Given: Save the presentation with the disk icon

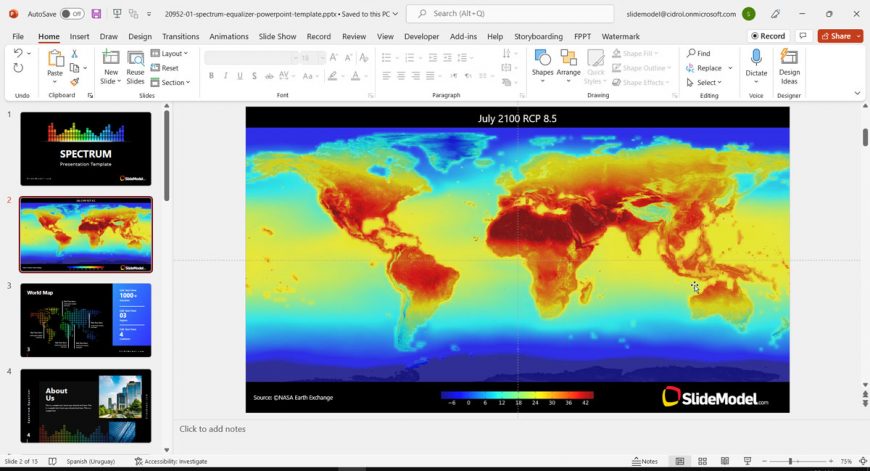Looking at the screenshot, I should 97,14.
